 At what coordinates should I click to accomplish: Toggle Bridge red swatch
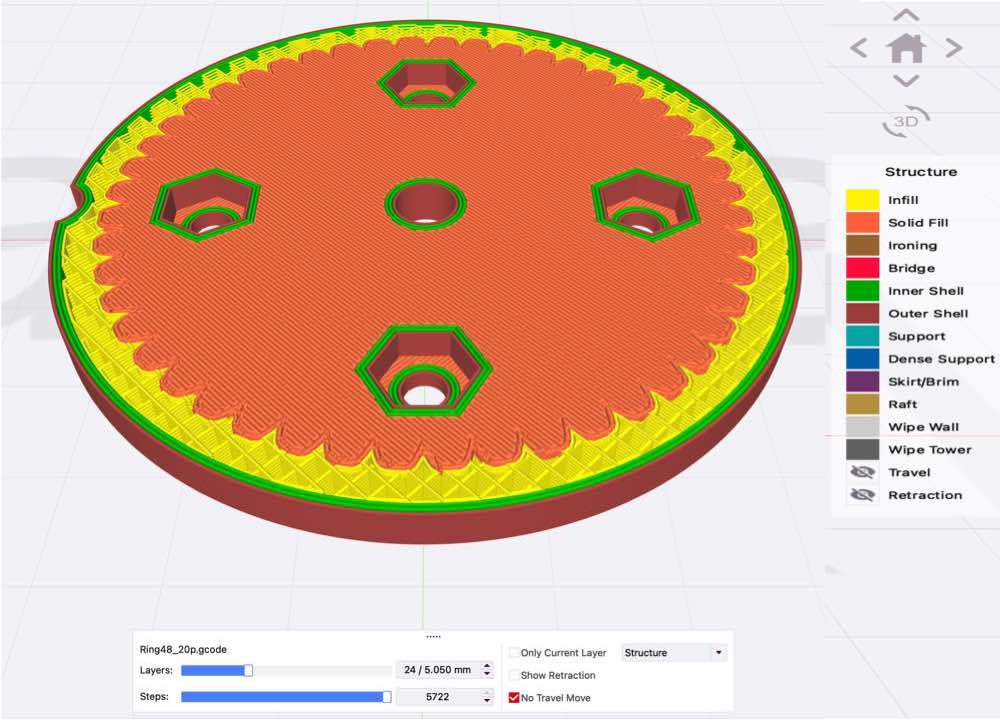pyautogui.click(x=862, y=268)
